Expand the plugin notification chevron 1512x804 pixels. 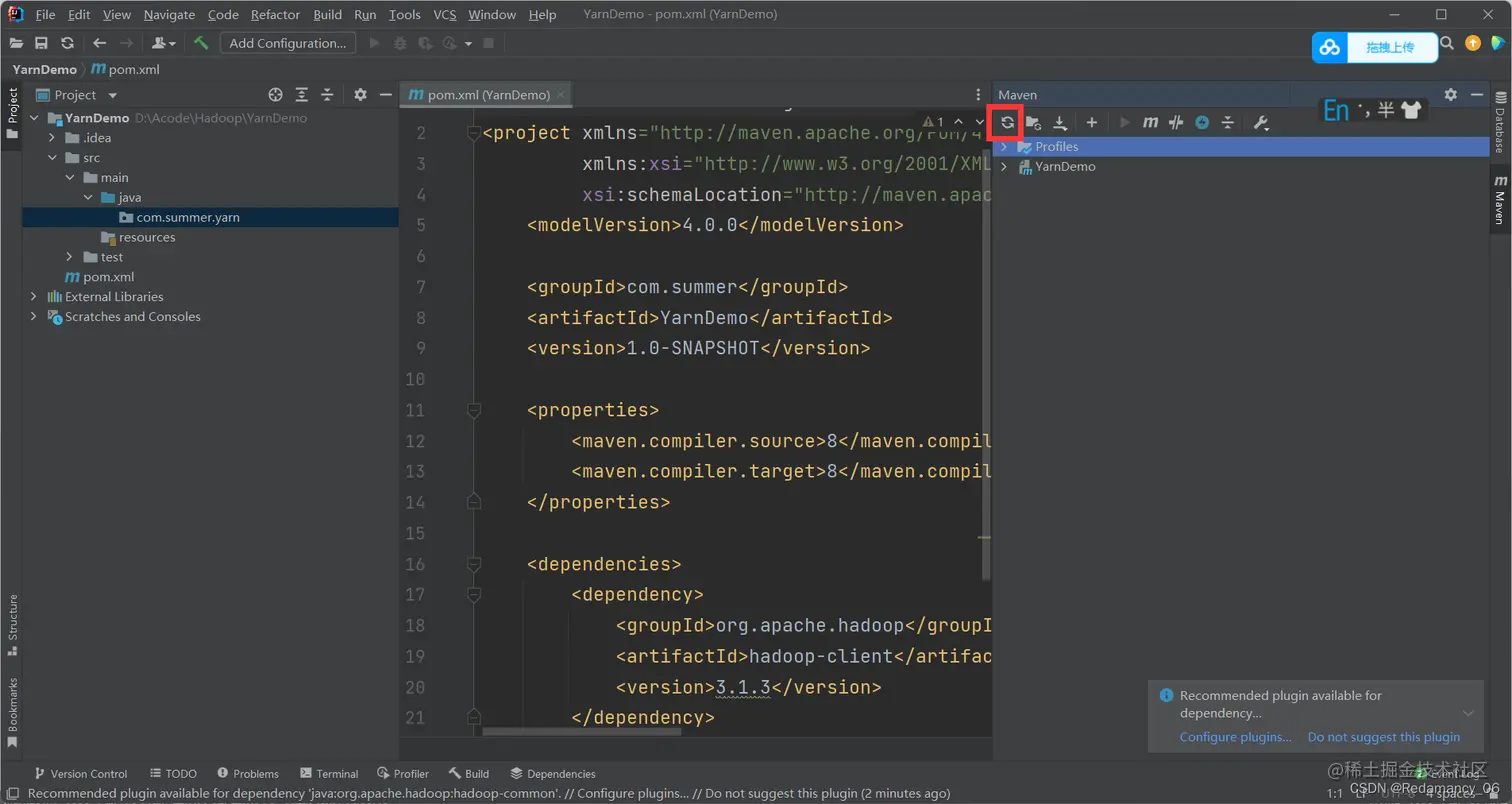(1468, 713)
